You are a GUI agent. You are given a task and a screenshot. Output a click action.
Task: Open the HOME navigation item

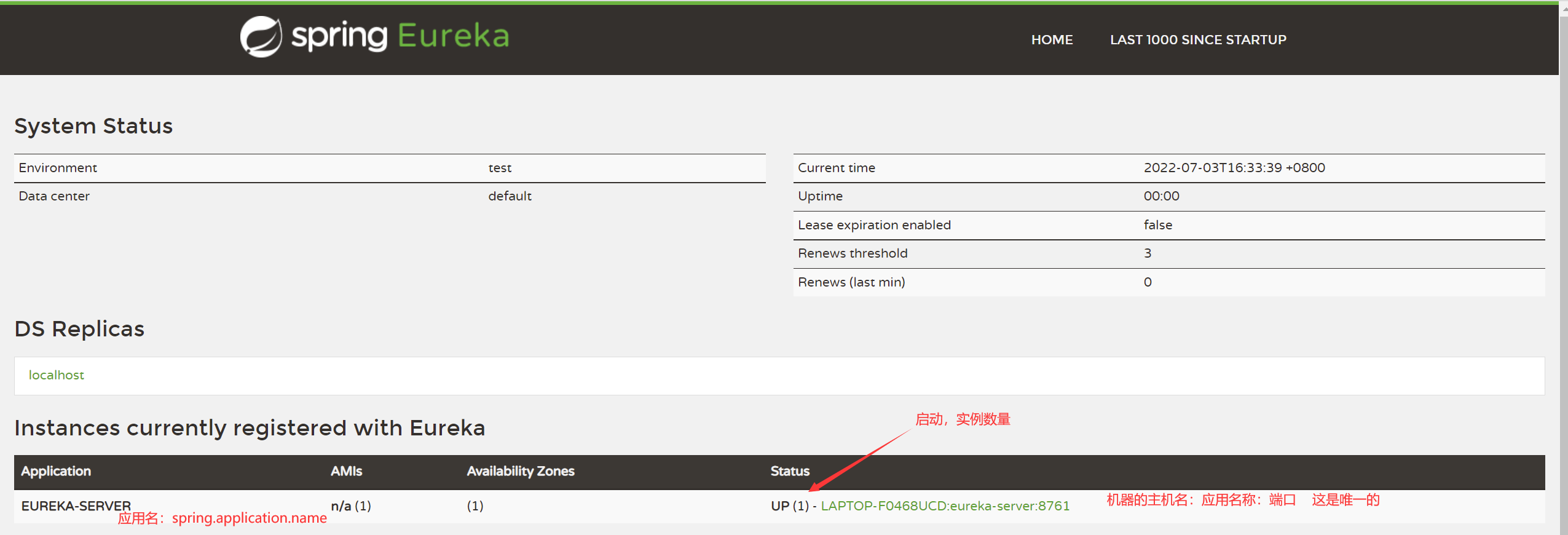1052,40
